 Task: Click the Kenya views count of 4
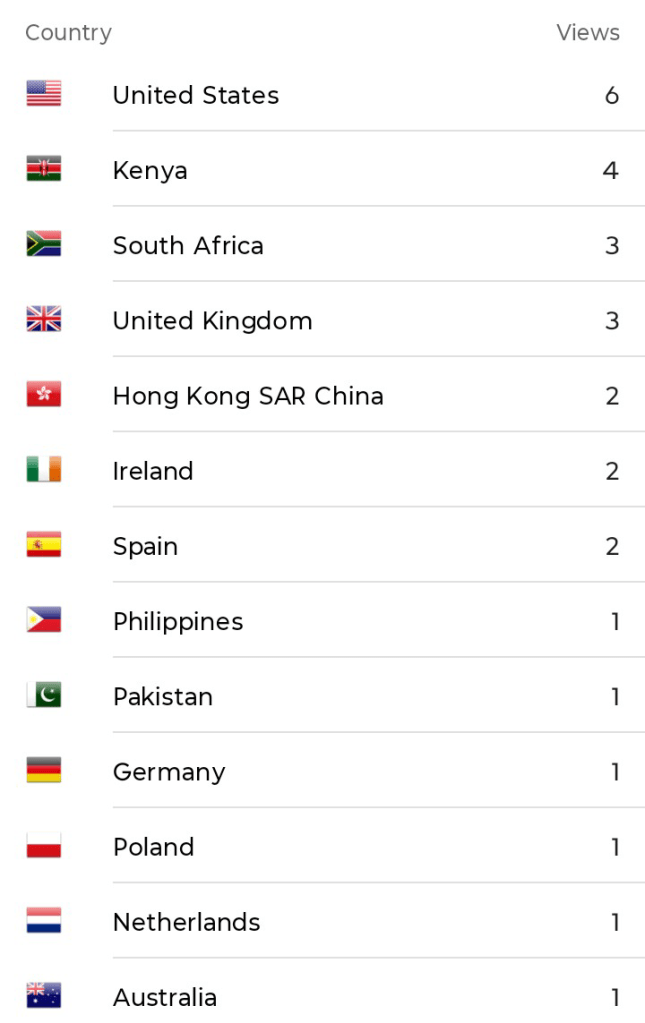pos(611,171)
